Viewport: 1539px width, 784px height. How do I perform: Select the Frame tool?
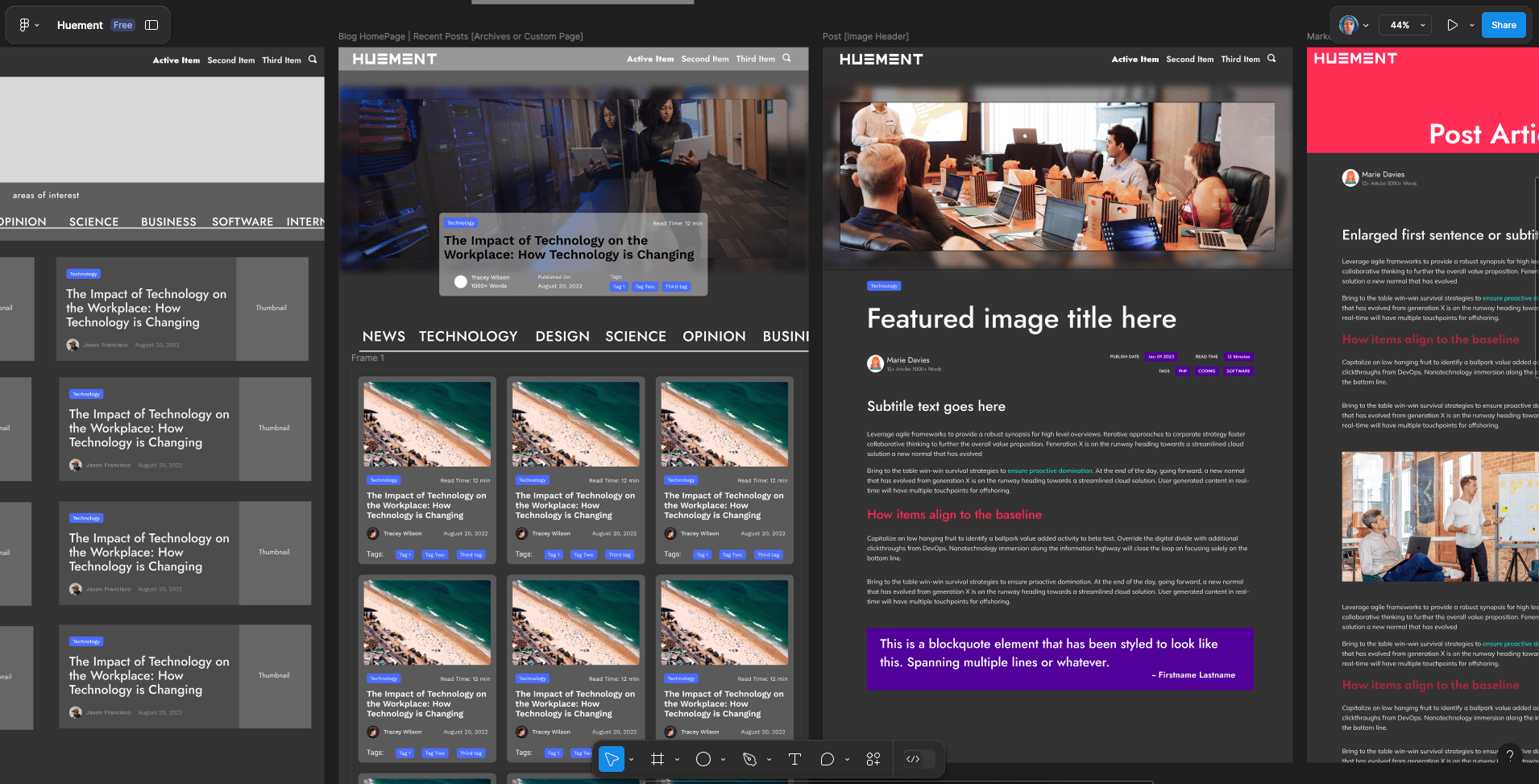[657, 759]
